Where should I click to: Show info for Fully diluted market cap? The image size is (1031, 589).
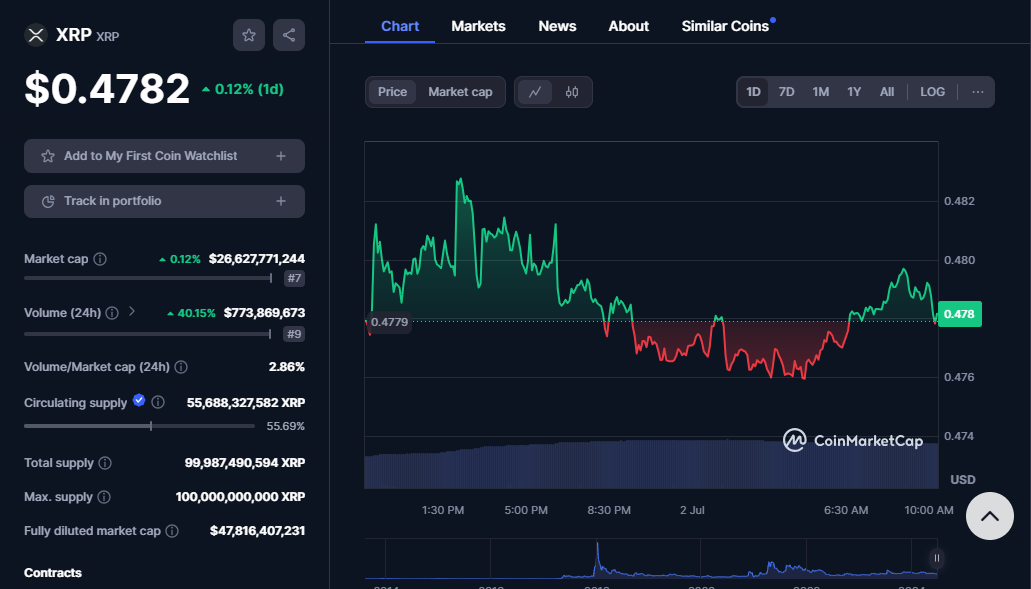coord(172,530)
